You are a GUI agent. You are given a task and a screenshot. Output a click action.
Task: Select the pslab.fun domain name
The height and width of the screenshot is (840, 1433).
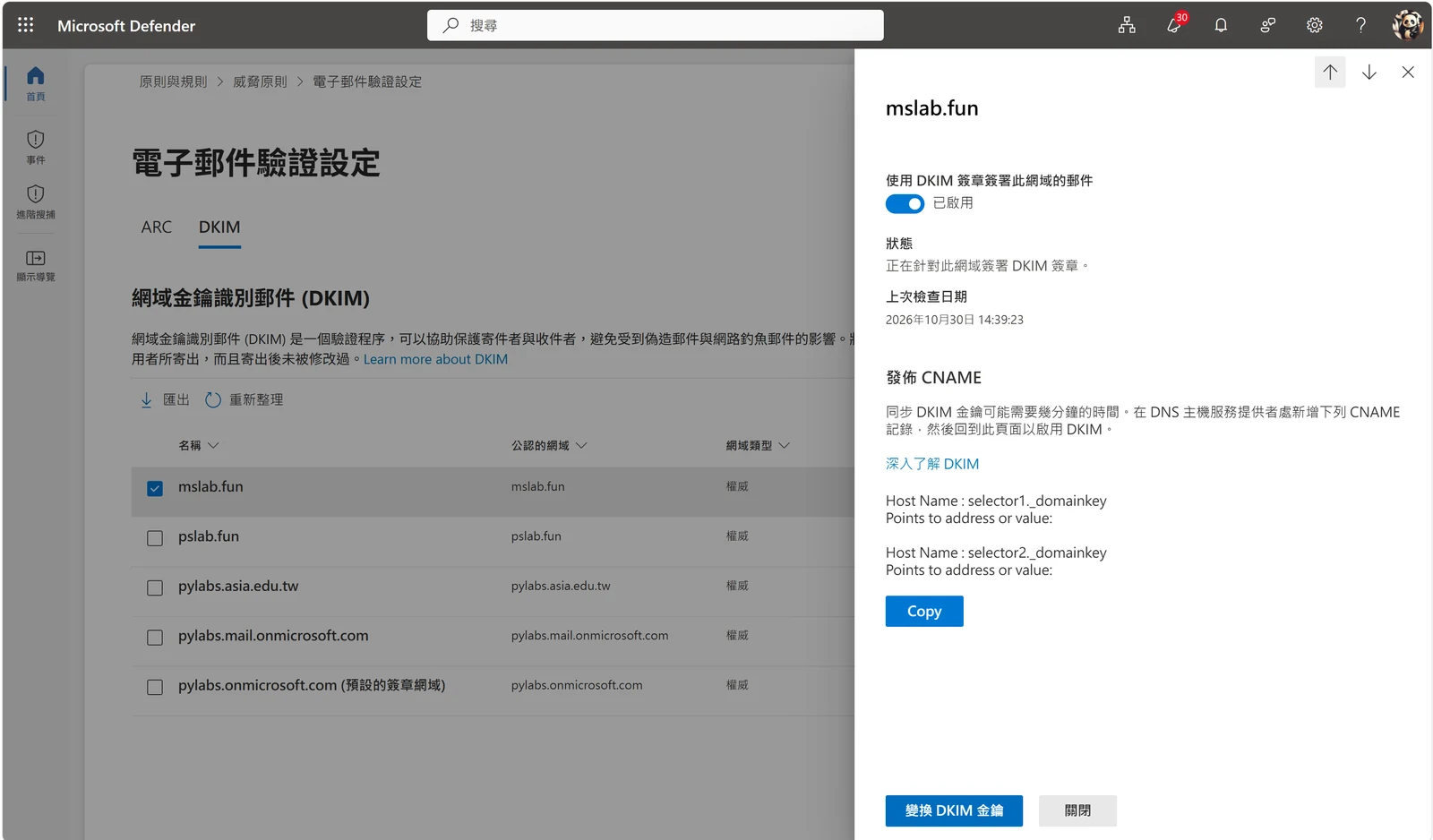(209, 536)
